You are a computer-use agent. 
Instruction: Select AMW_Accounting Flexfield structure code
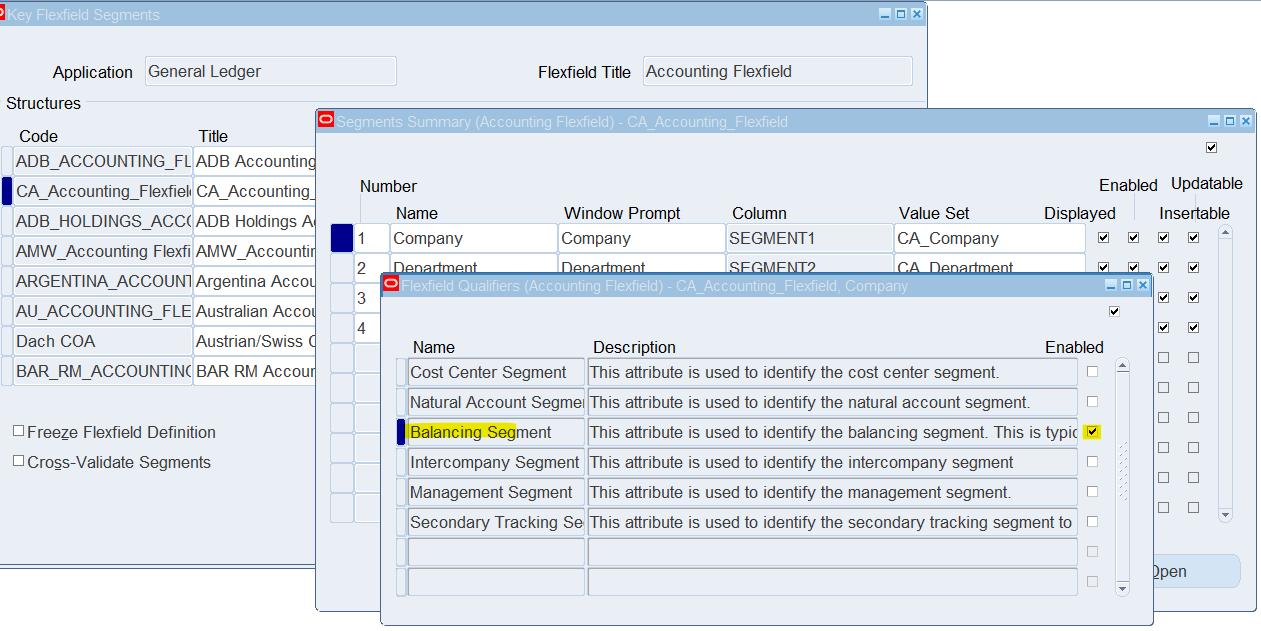pyautogui.click(x=103, y=251)
